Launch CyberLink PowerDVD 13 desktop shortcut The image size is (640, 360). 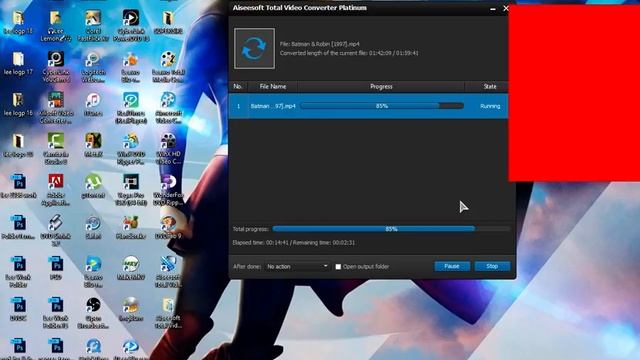(131, 26)
